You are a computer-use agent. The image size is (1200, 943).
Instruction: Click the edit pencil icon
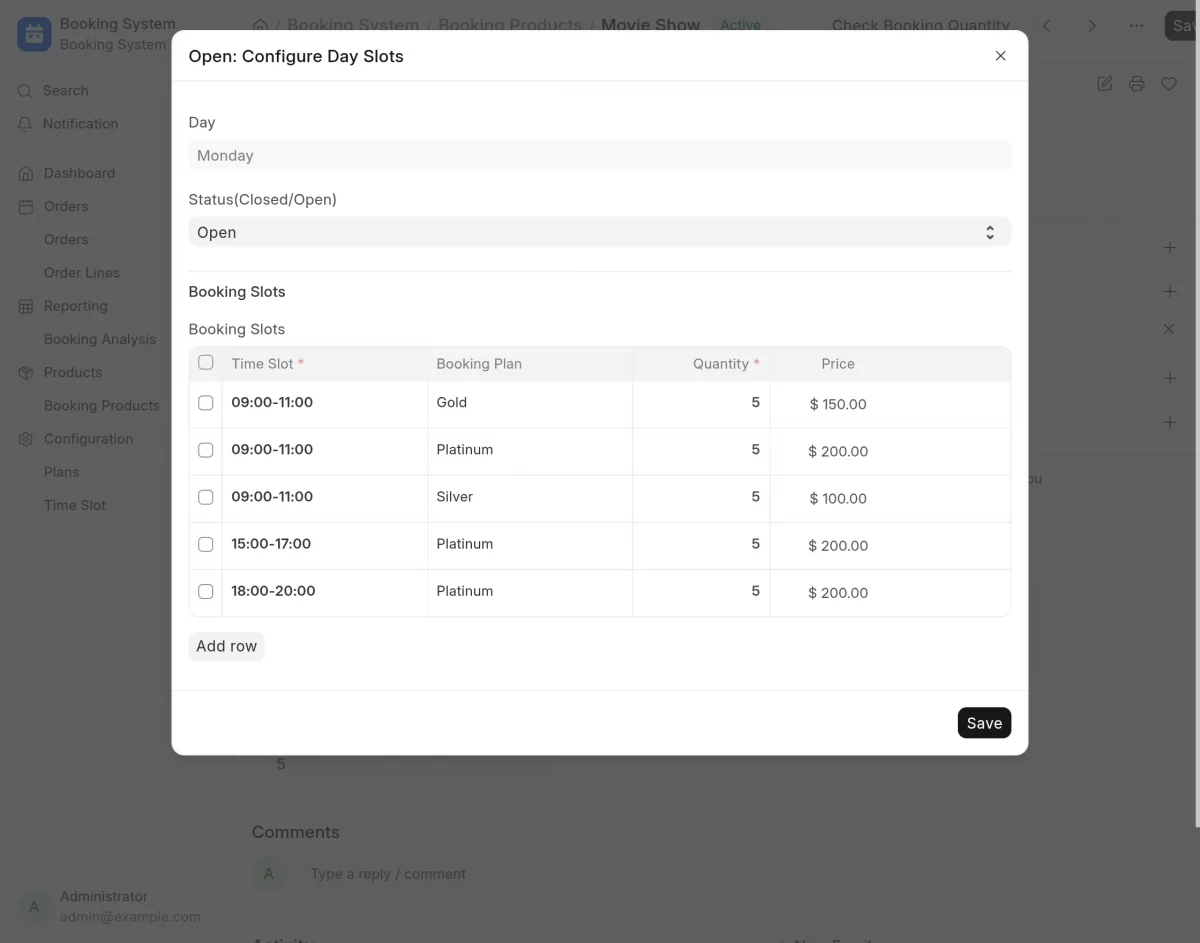click(1105, 84)
